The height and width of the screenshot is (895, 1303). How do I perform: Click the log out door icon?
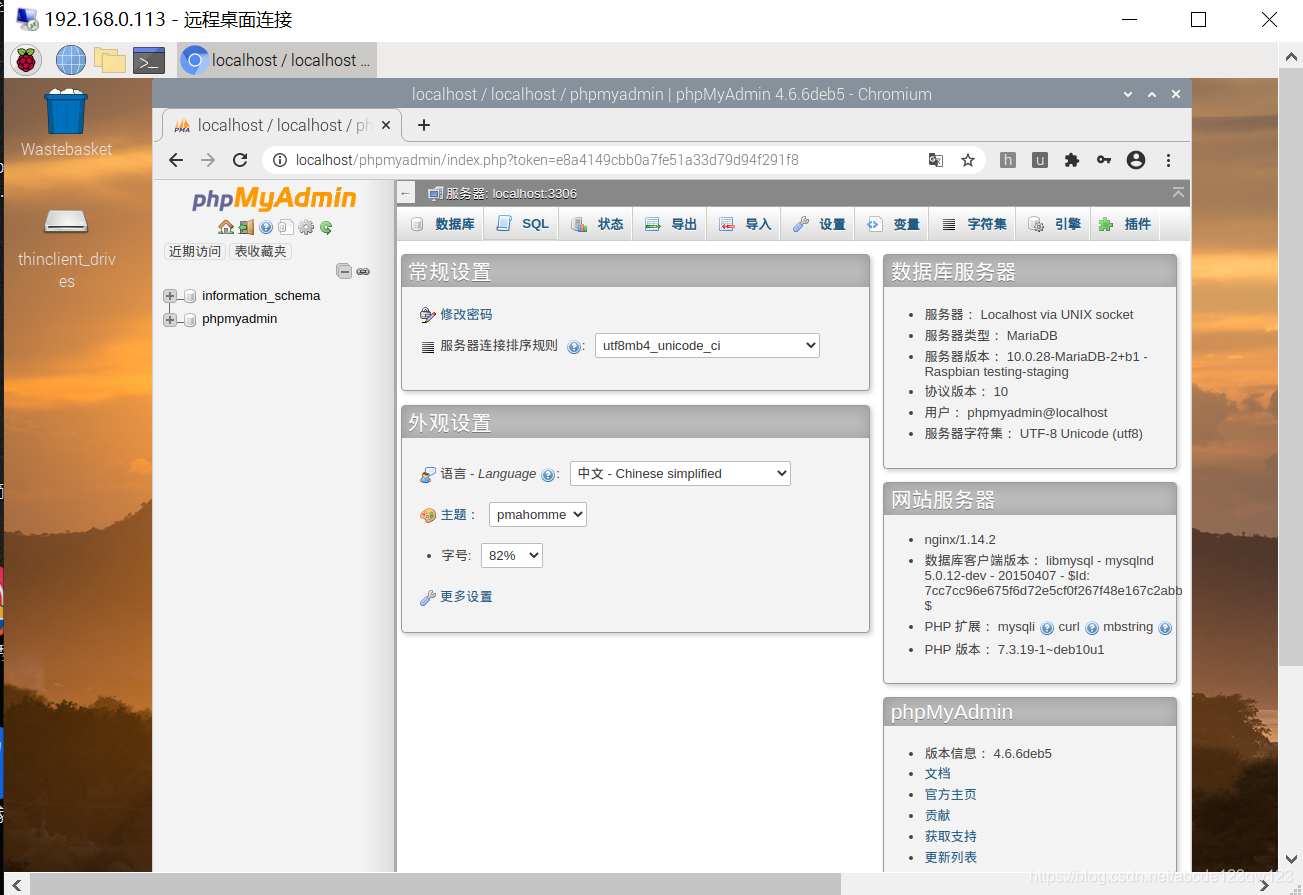(x=246, y=227)
